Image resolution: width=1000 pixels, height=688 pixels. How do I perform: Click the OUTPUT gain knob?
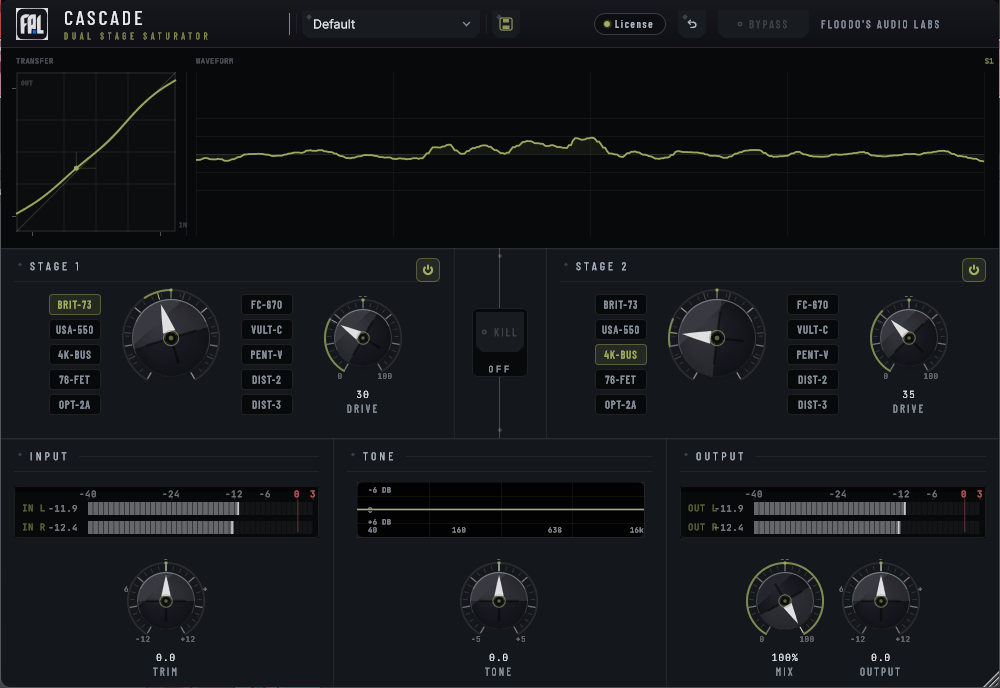pyautogui.click(x=881, y=601)
